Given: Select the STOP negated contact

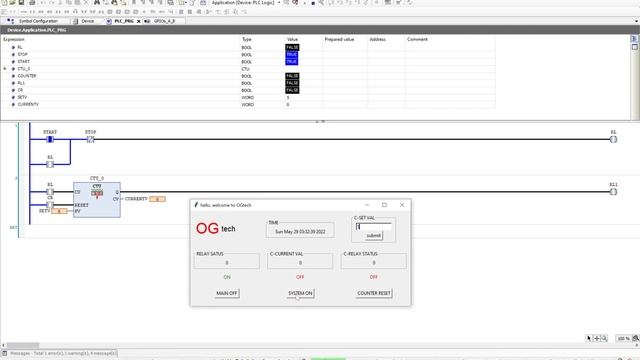Looking at the screenshot, I should pos(90,139).
